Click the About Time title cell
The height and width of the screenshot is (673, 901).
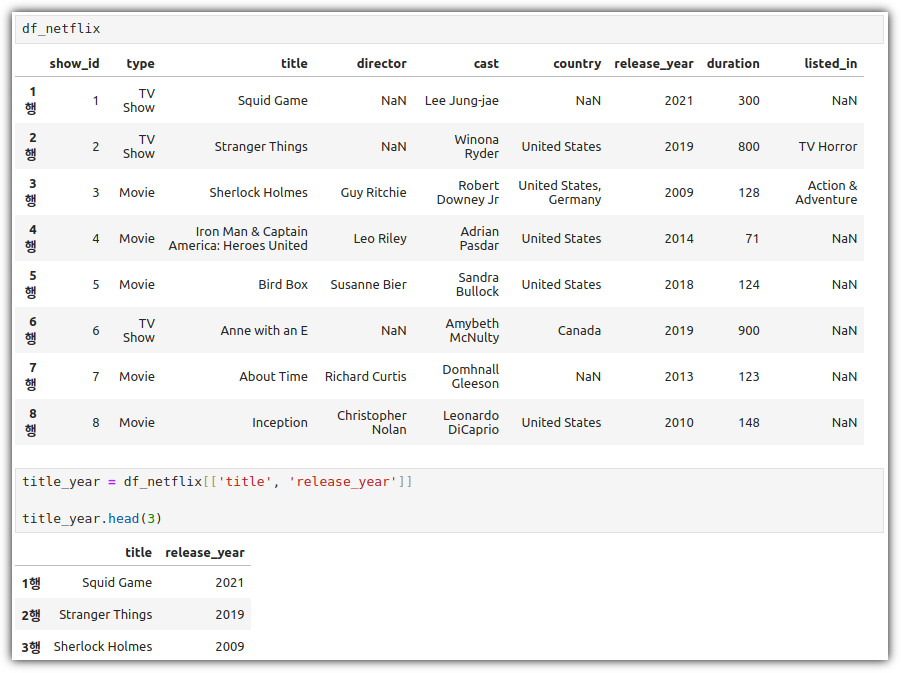pyautogui.click(x=273, y=376)
